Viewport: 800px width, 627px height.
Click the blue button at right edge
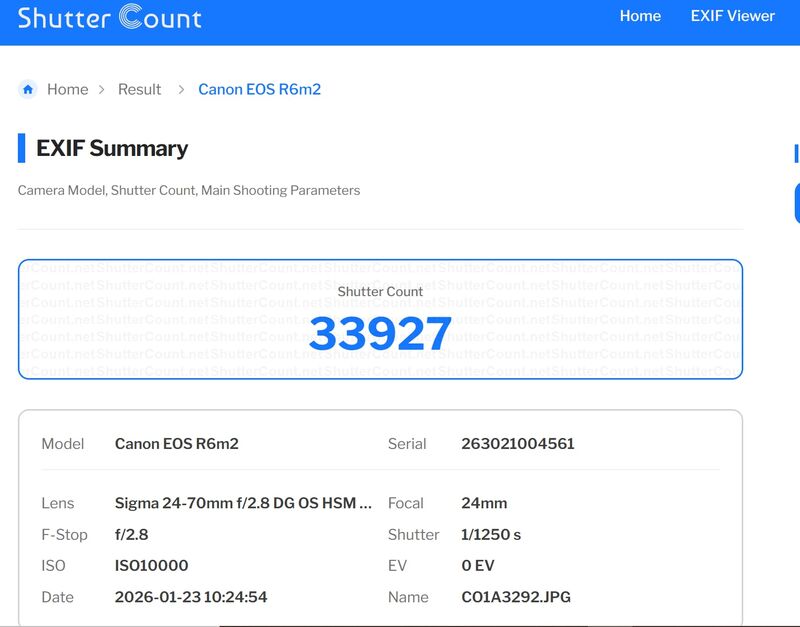(796, 203)
